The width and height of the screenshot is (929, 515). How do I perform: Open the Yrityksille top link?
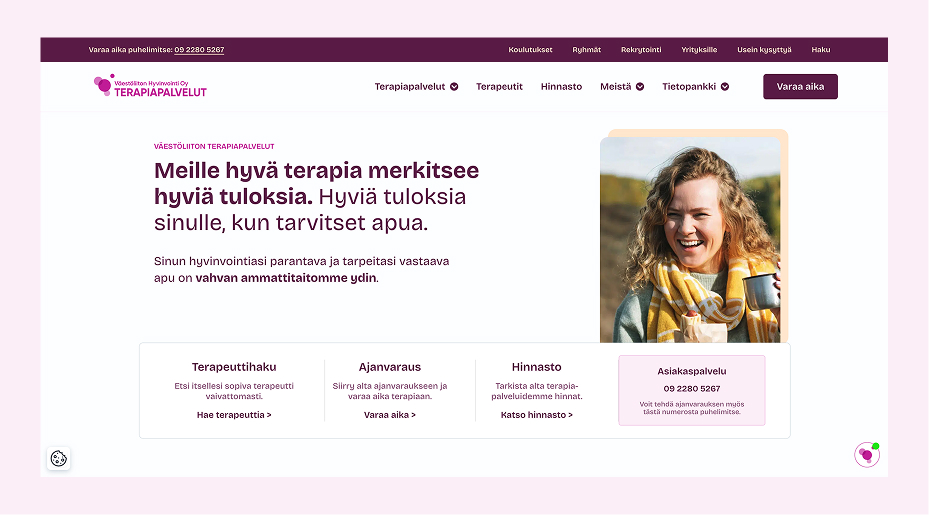click(699, 50)
